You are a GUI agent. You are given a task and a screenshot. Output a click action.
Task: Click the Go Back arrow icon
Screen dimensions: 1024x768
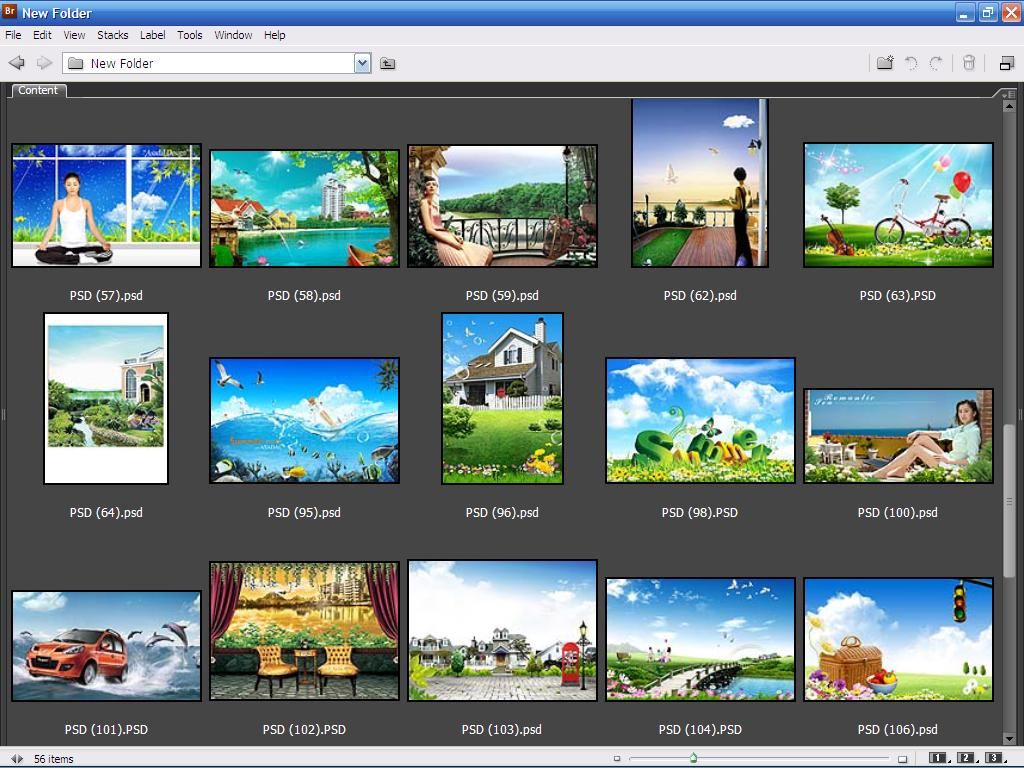pos(16,63)
